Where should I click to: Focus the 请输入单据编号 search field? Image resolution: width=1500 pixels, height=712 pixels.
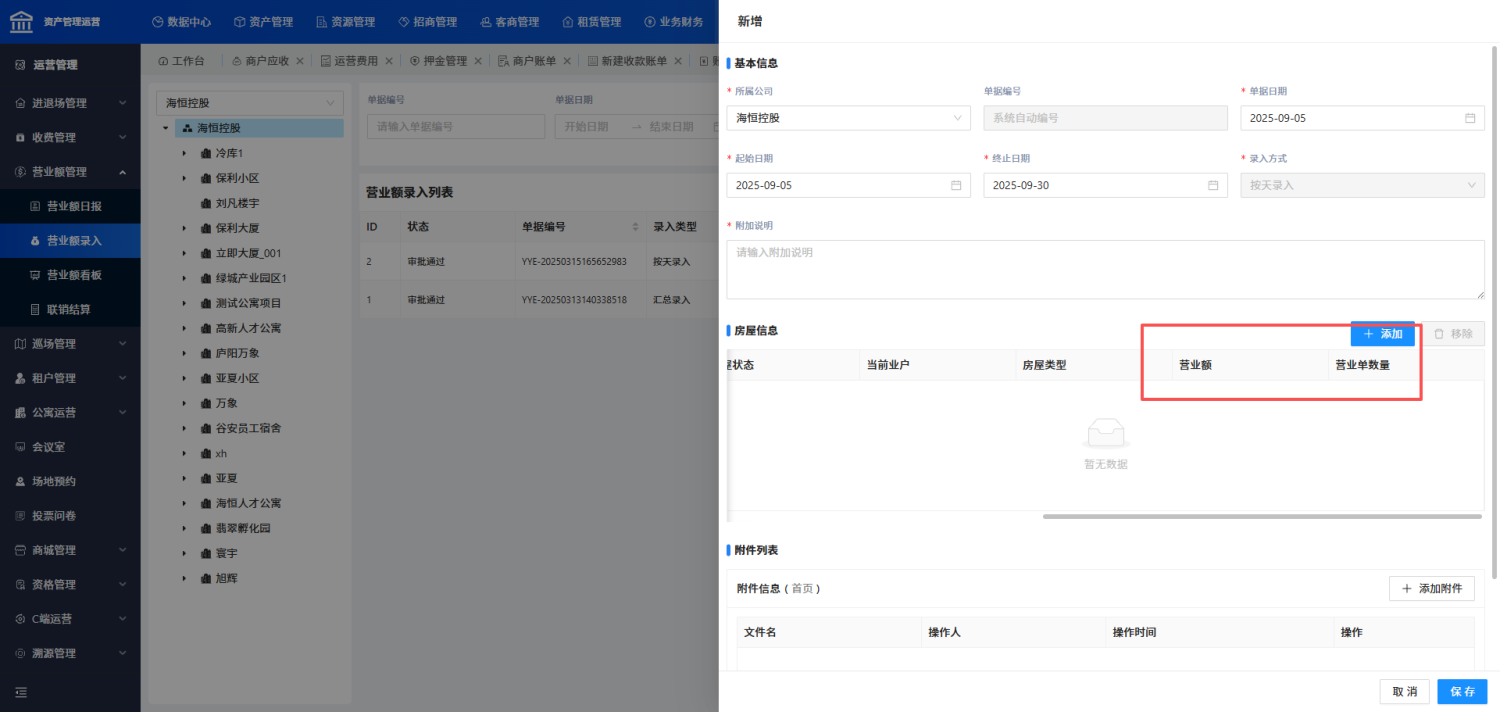(456, 127)
